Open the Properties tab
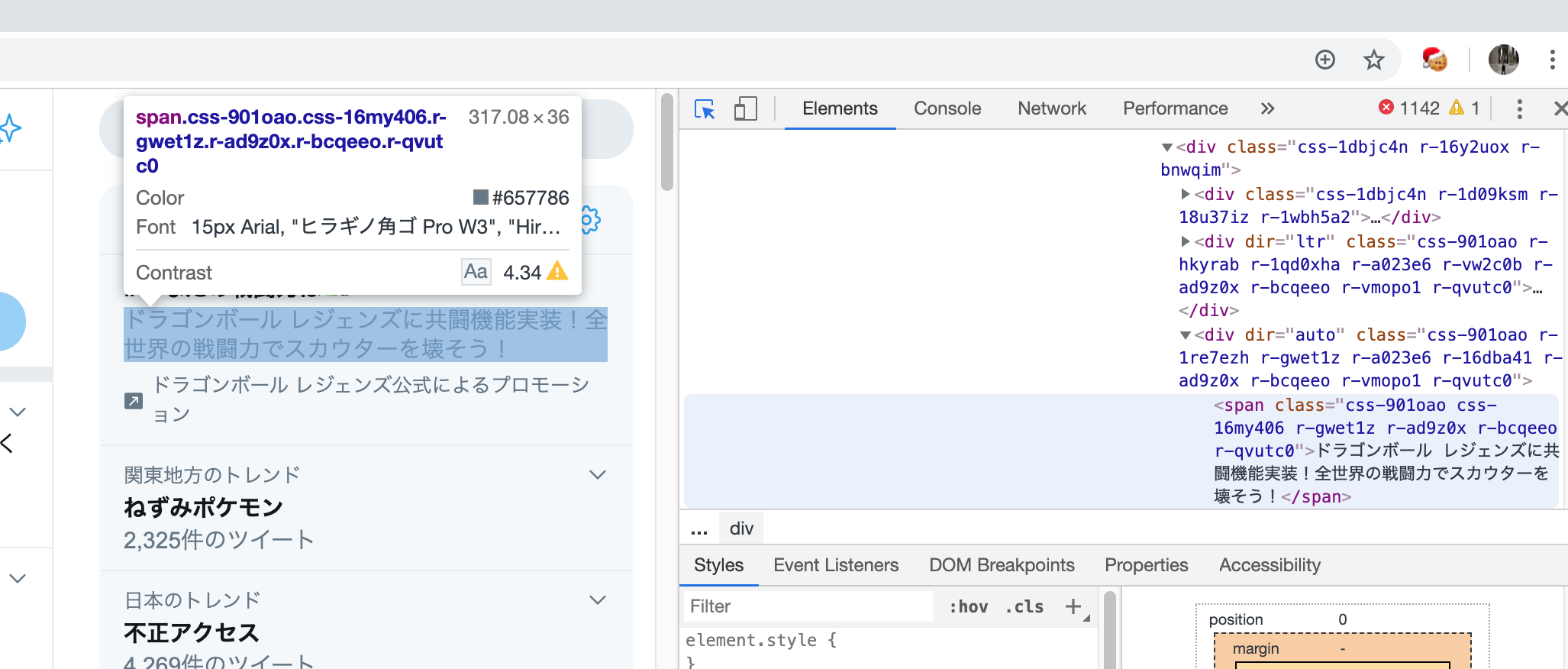1568x669 pixels. click(x=1146, y=565)
